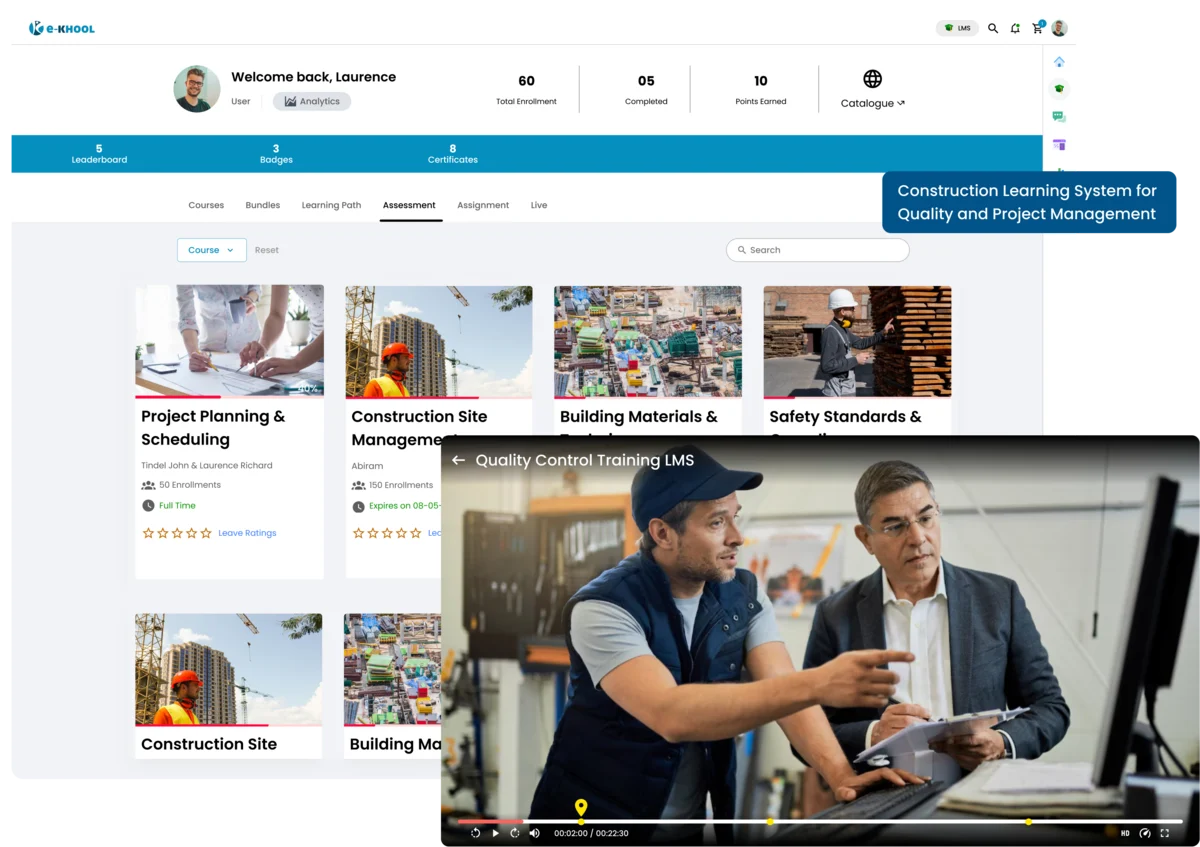The width and height of the screenshot is (1200, 847).
Task: Click the notifications bell icon
Action: tap(1015, 28)
